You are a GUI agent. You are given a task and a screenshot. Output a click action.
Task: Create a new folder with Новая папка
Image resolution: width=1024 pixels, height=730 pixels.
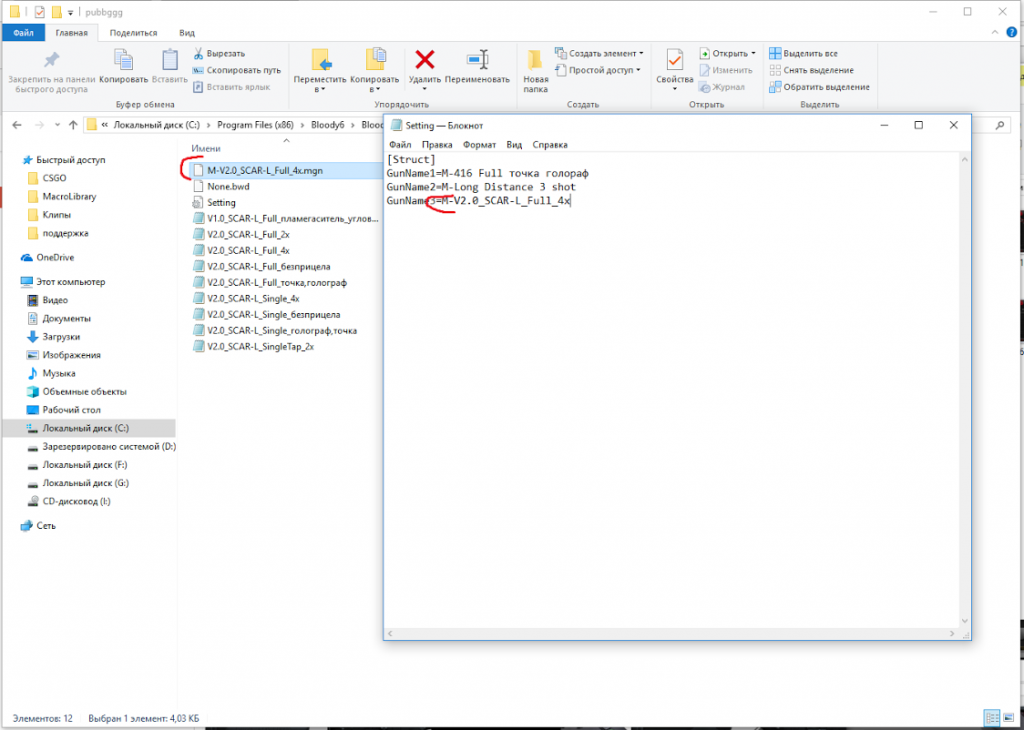[x=536, y=68]
